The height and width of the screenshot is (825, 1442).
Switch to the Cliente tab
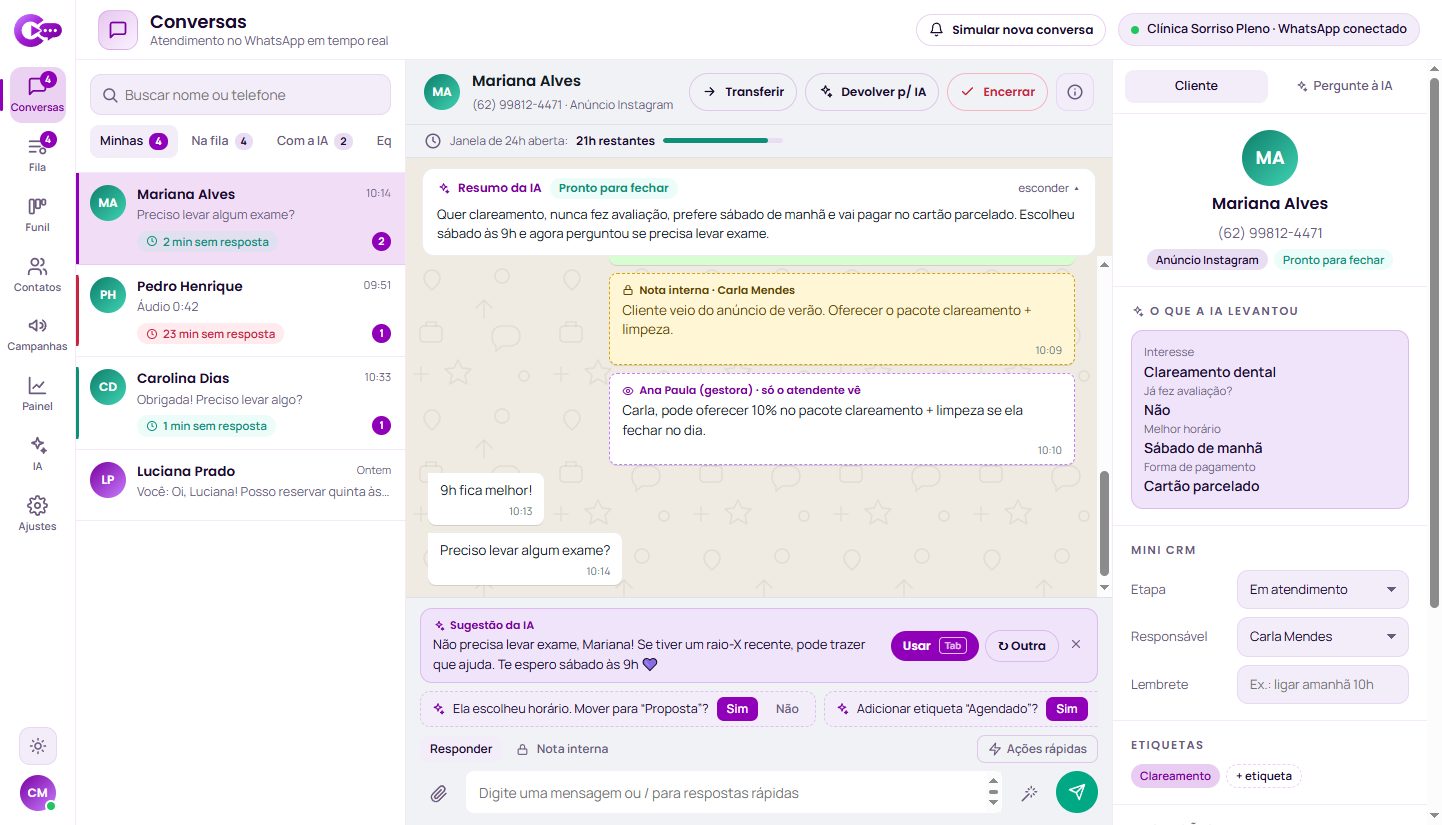point(1196,86)
